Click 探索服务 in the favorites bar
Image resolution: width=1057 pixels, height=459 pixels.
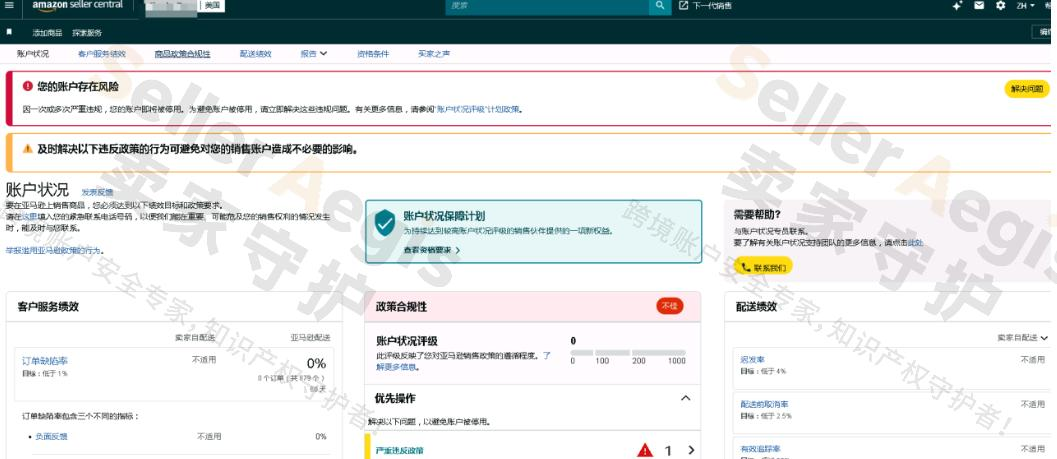87,32
